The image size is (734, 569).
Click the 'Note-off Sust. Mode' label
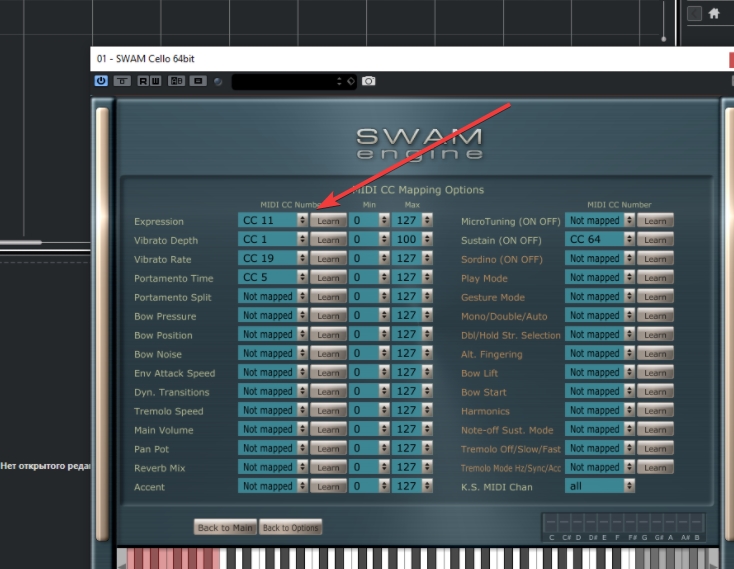point(507,430)
